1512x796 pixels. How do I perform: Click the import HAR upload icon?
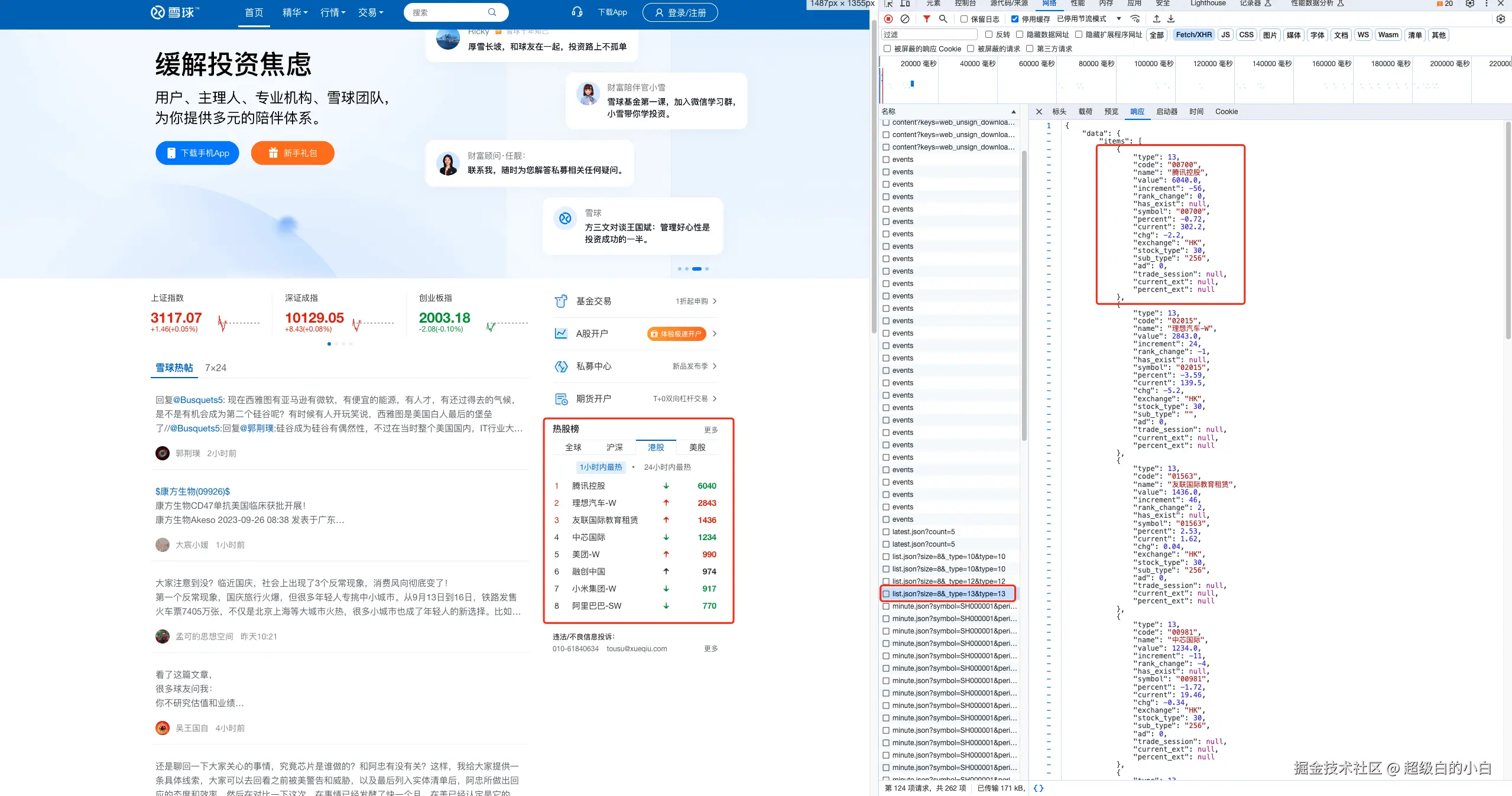coord(1157,19)
